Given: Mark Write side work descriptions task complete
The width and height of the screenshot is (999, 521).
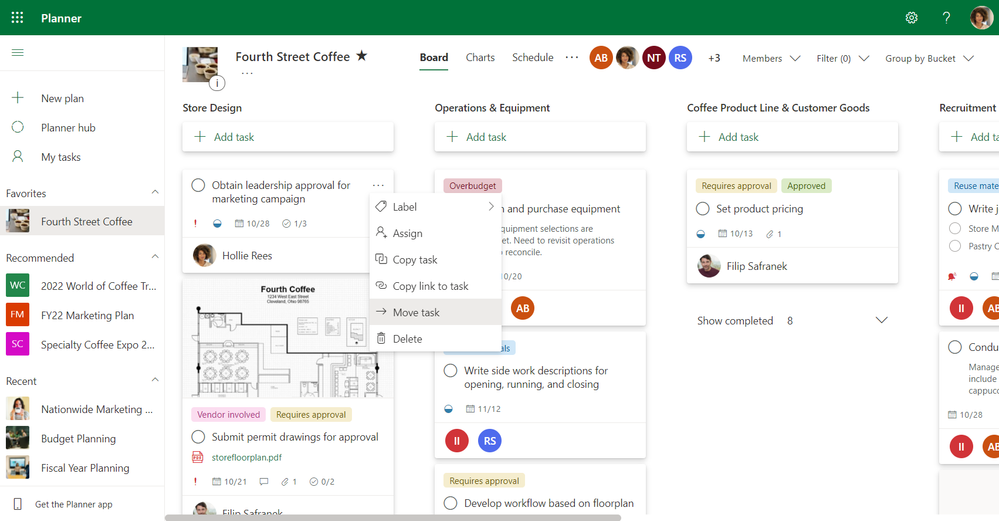Looking at the screenshot, I should pos(450,371).
